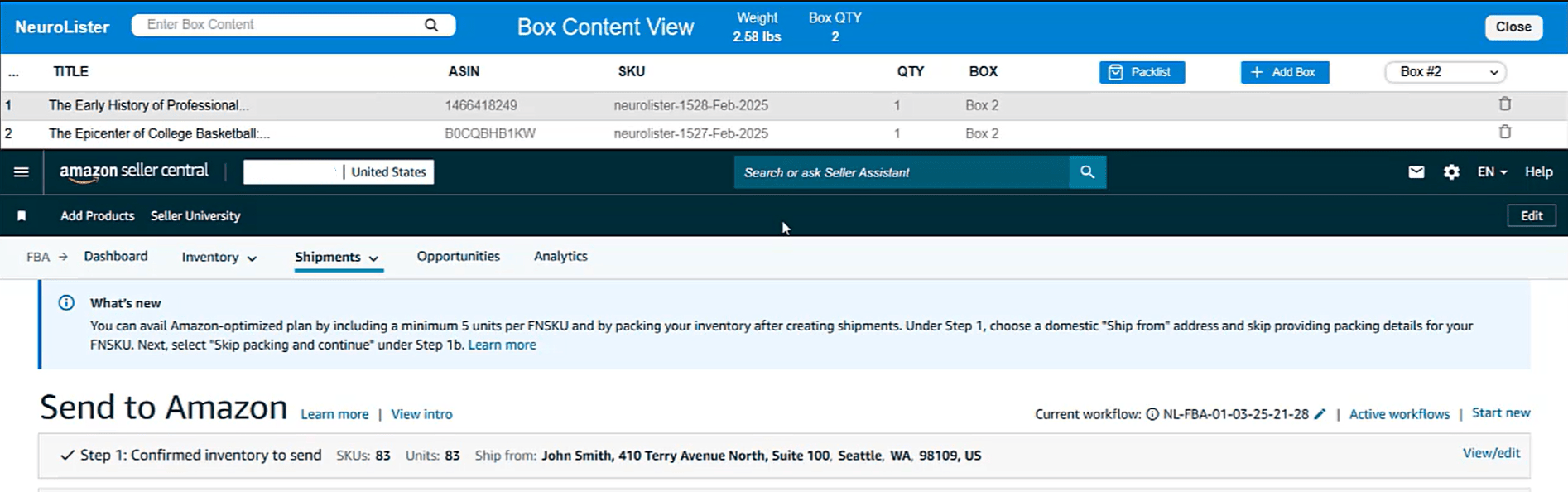Viewport: 1568px width, 492px height.
Task: Open the Inventory dropdown menu
Action: coord(219,258)
